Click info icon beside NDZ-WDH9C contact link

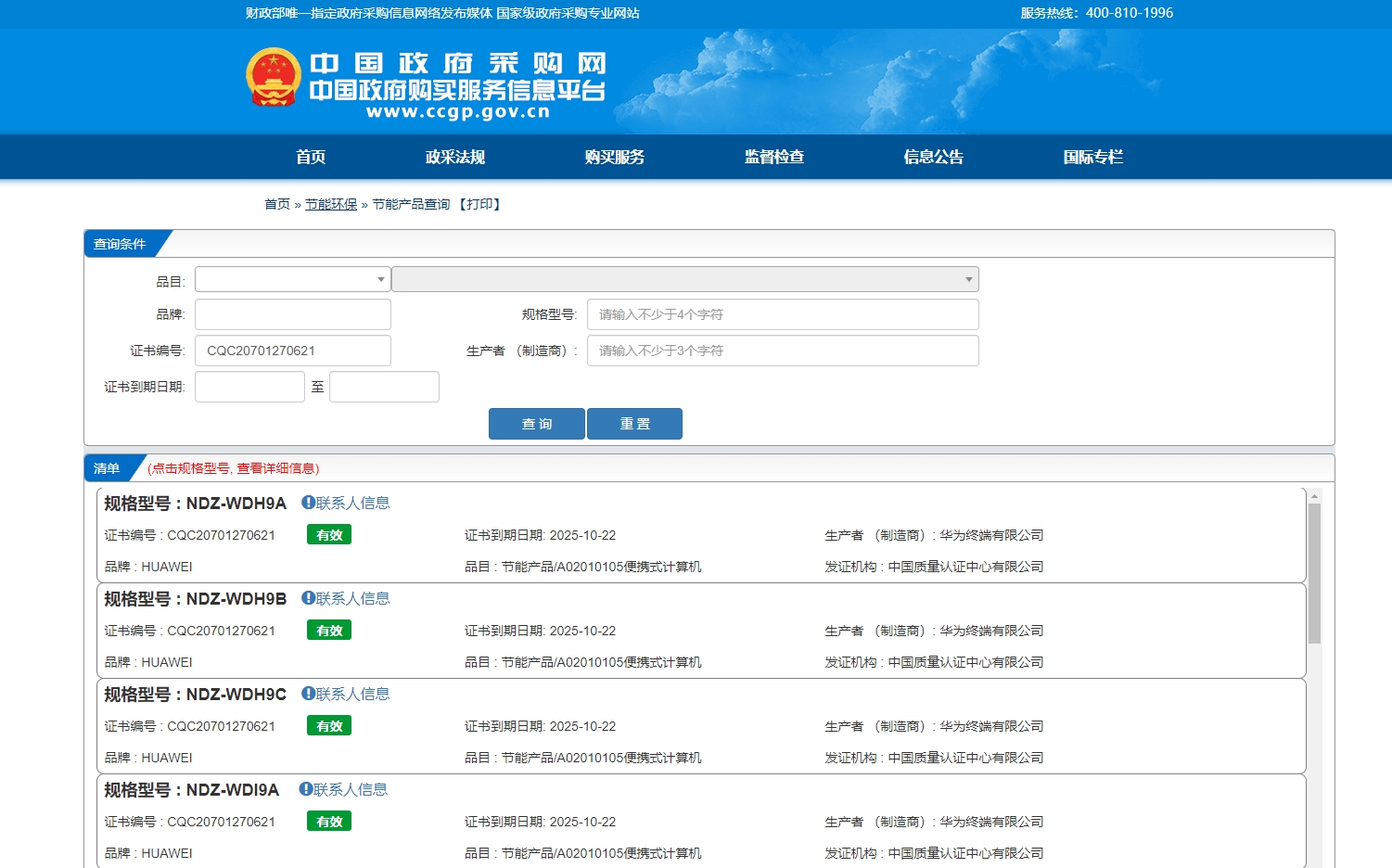click(x=308, y=694)
